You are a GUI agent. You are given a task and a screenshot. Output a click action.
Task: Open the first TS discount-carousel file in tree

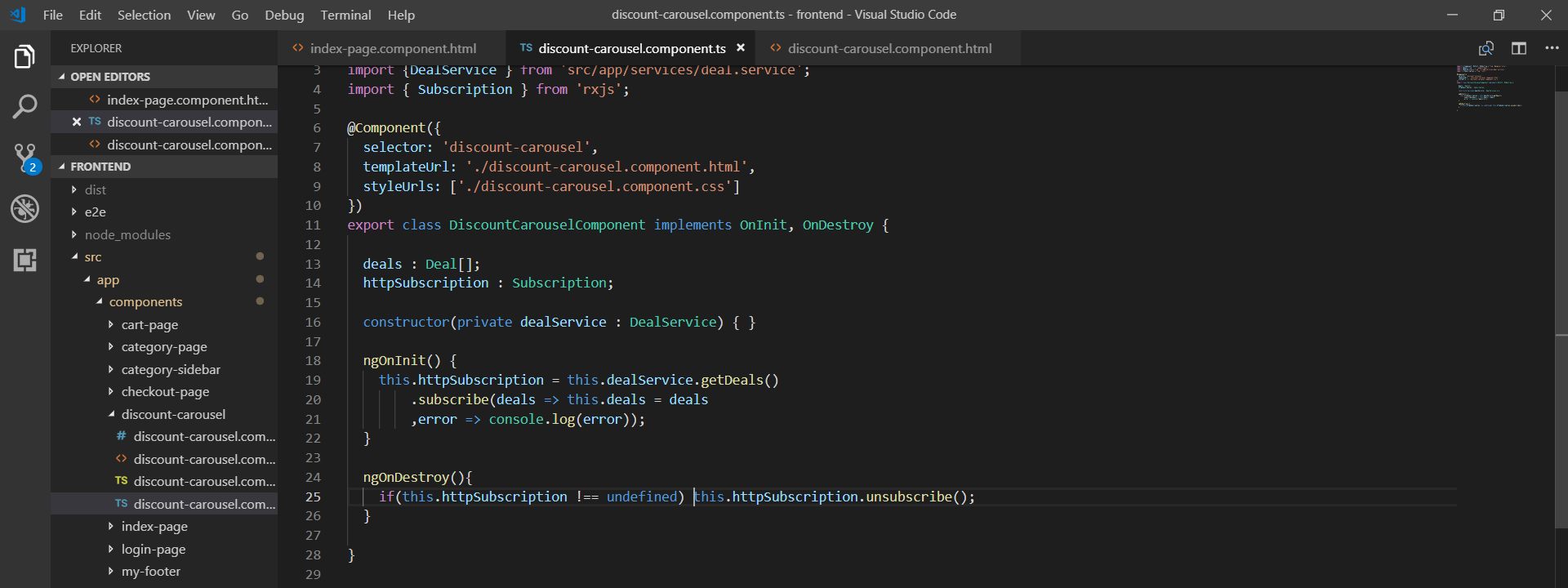pos(164,481)
